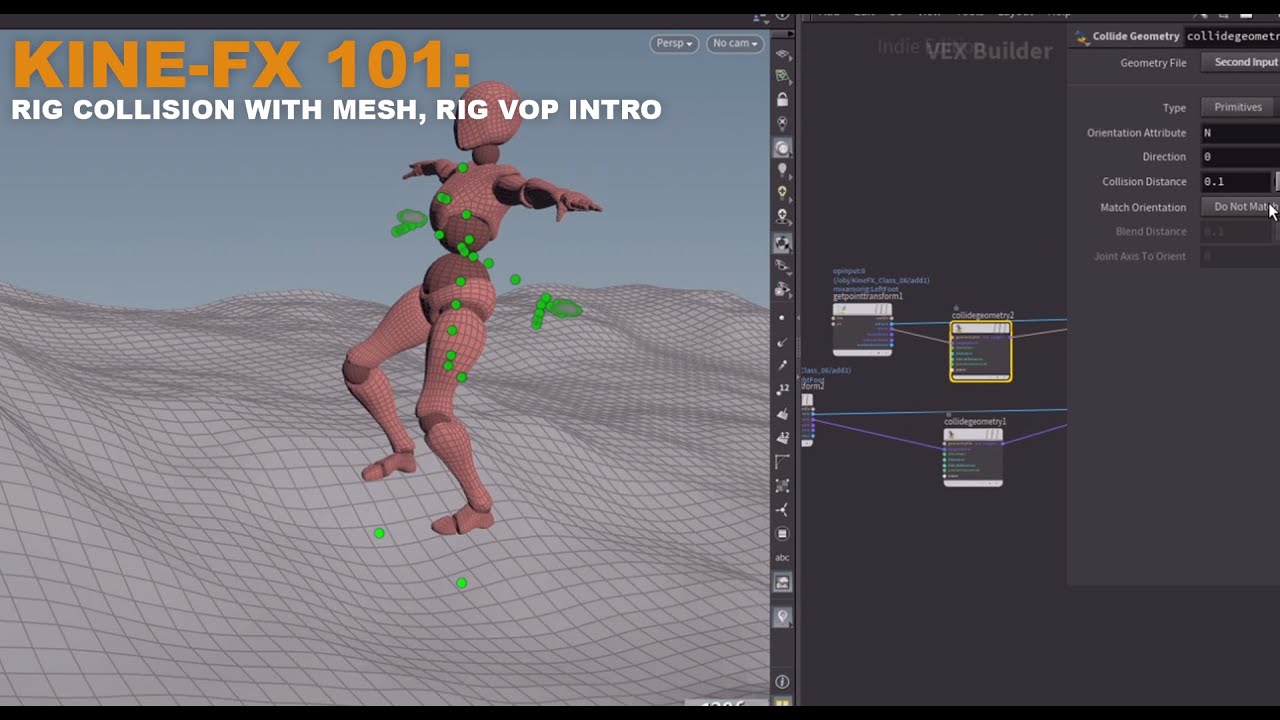Open Match Orientation Do Not Match dropdown

pyautogui.click(x=1240, y=207)
